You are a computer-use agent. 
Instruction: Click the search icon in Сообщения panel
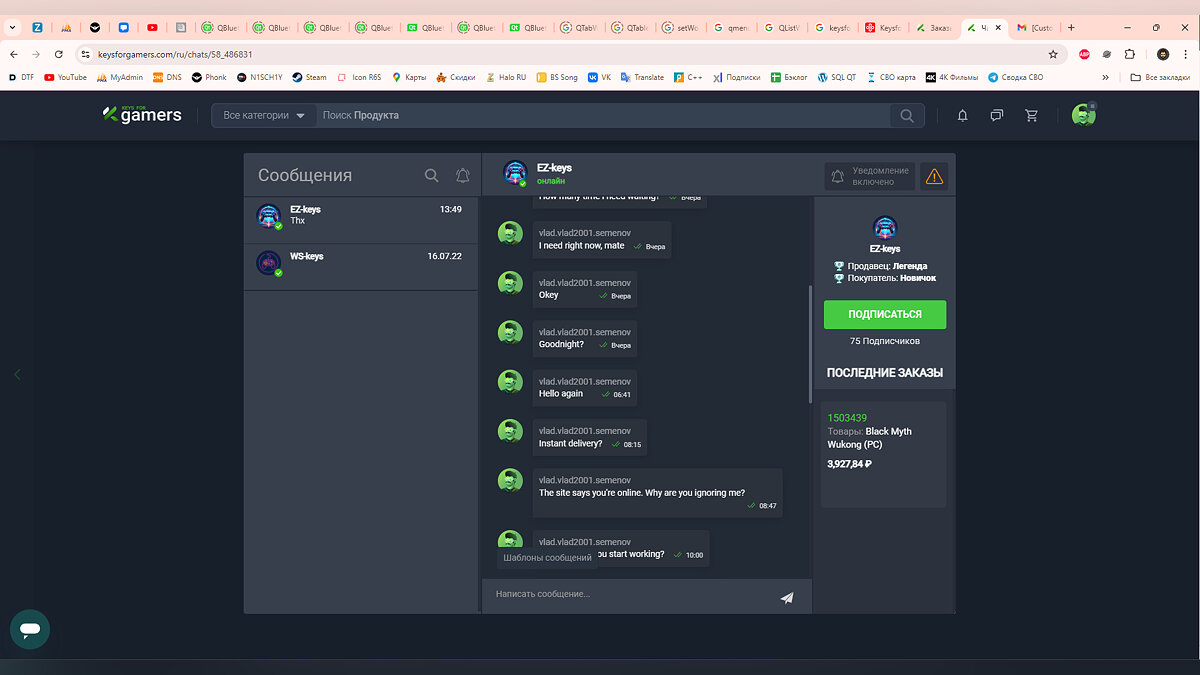431,176
